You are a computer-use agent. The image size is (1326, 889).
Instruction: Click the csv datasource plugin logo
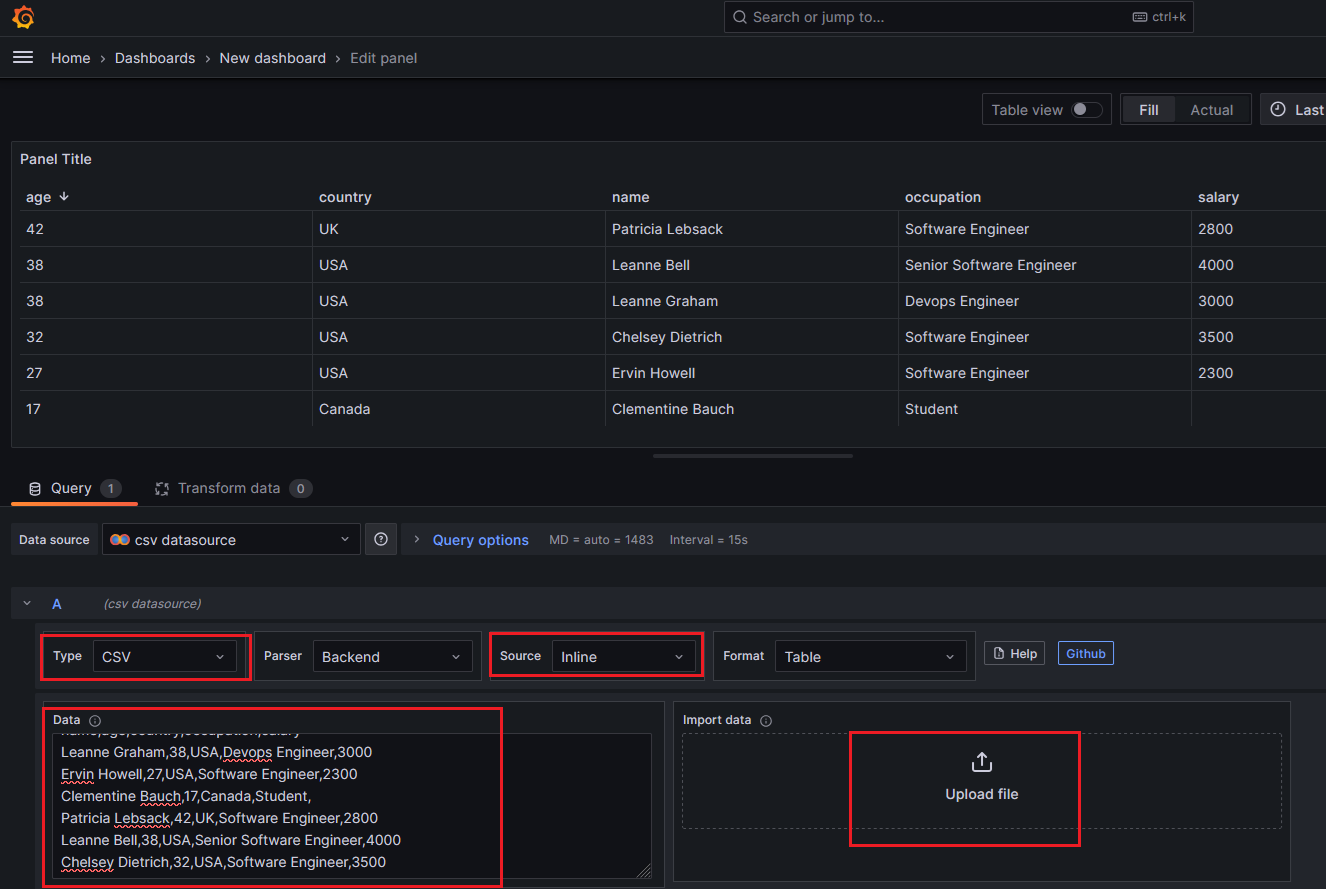[120, 540]
